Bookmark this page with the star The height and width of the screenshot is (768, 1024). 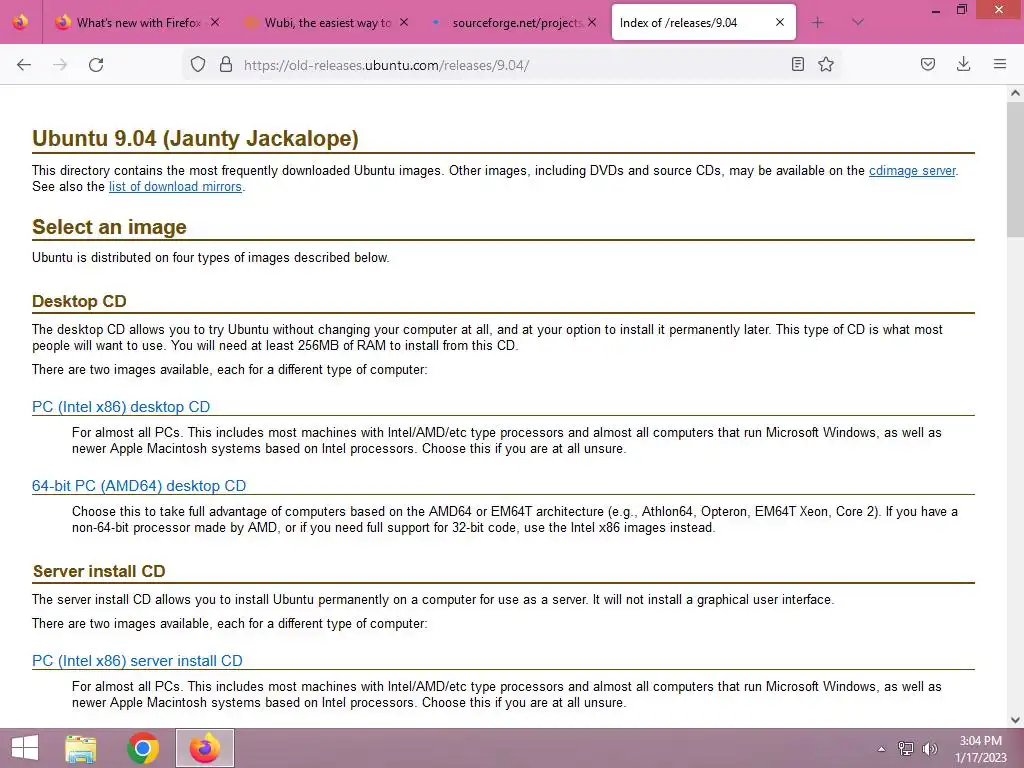[x=826, y=64]
